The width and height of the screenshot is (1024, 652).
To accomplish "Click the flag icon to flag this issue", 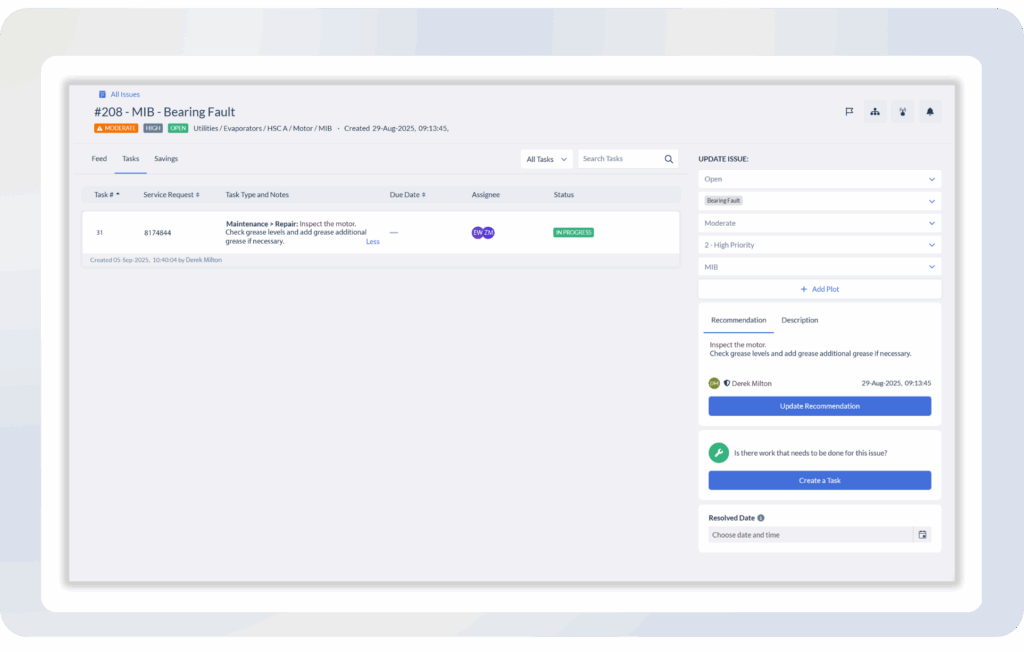I will pyautogui.click(x=849, y=111).
